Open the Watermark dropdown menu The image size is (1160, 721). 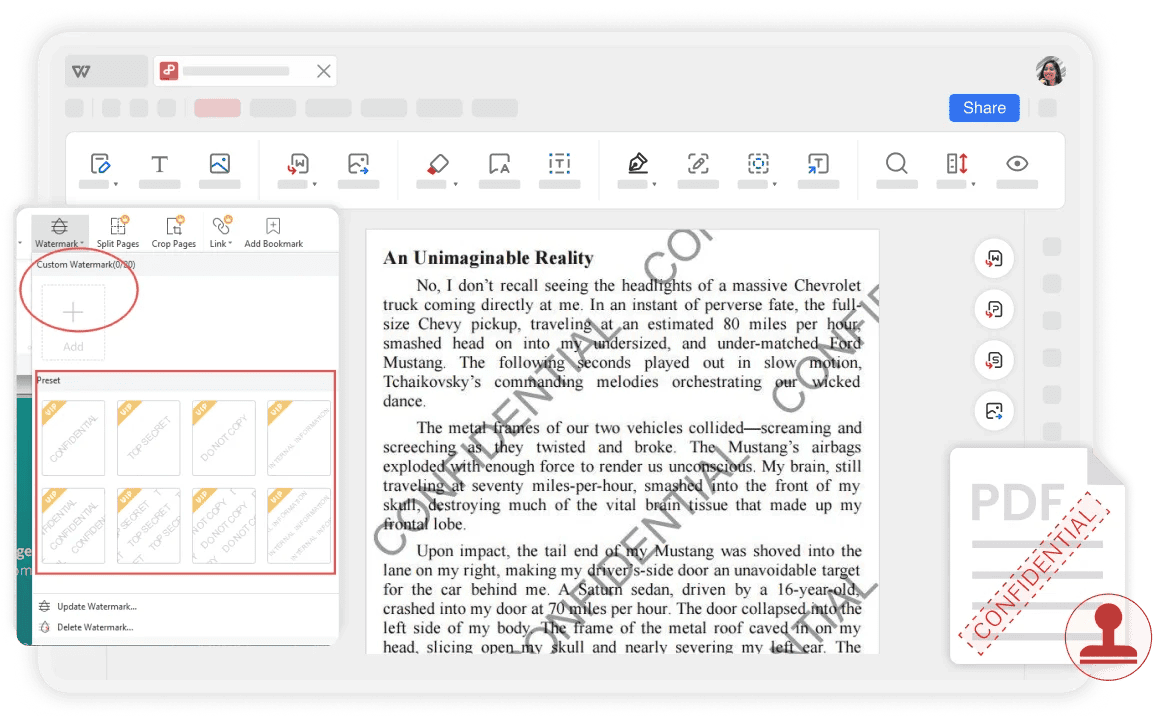(x=59, y=233)
